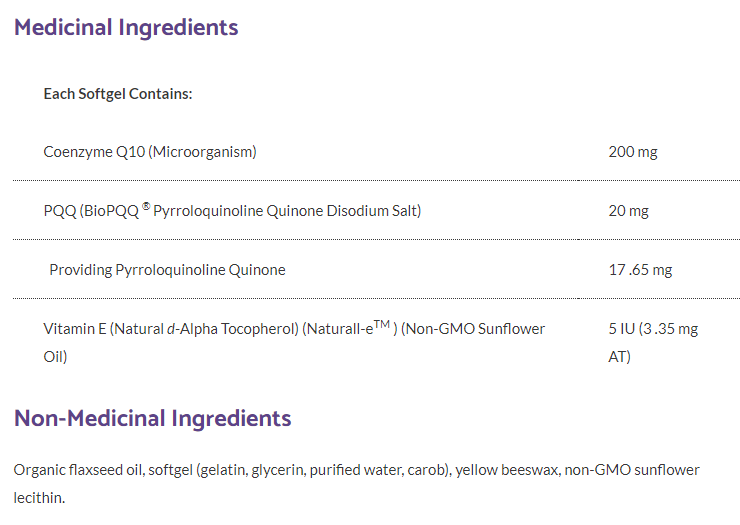
Task: Click the italic d-Alpha Tocopherol text
Action: click(228, 328)
